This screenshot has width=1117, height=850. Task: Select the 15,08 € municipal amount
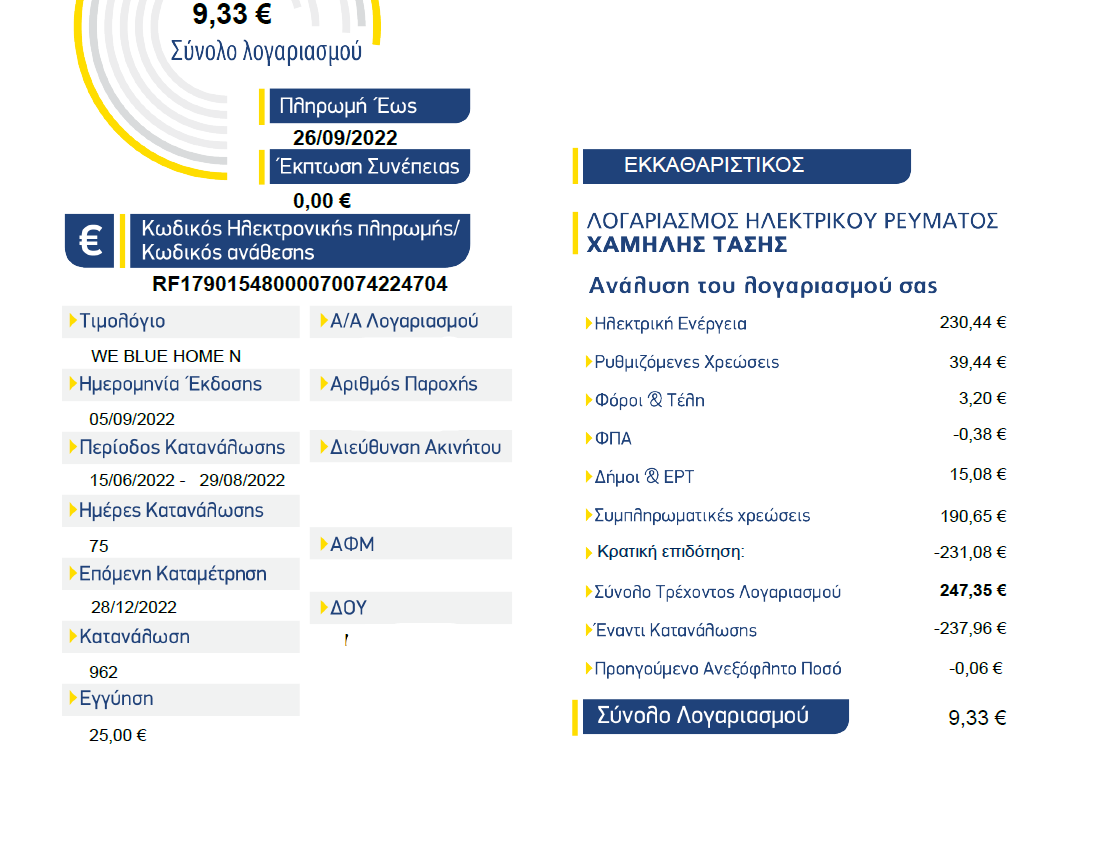click(978, 475)
